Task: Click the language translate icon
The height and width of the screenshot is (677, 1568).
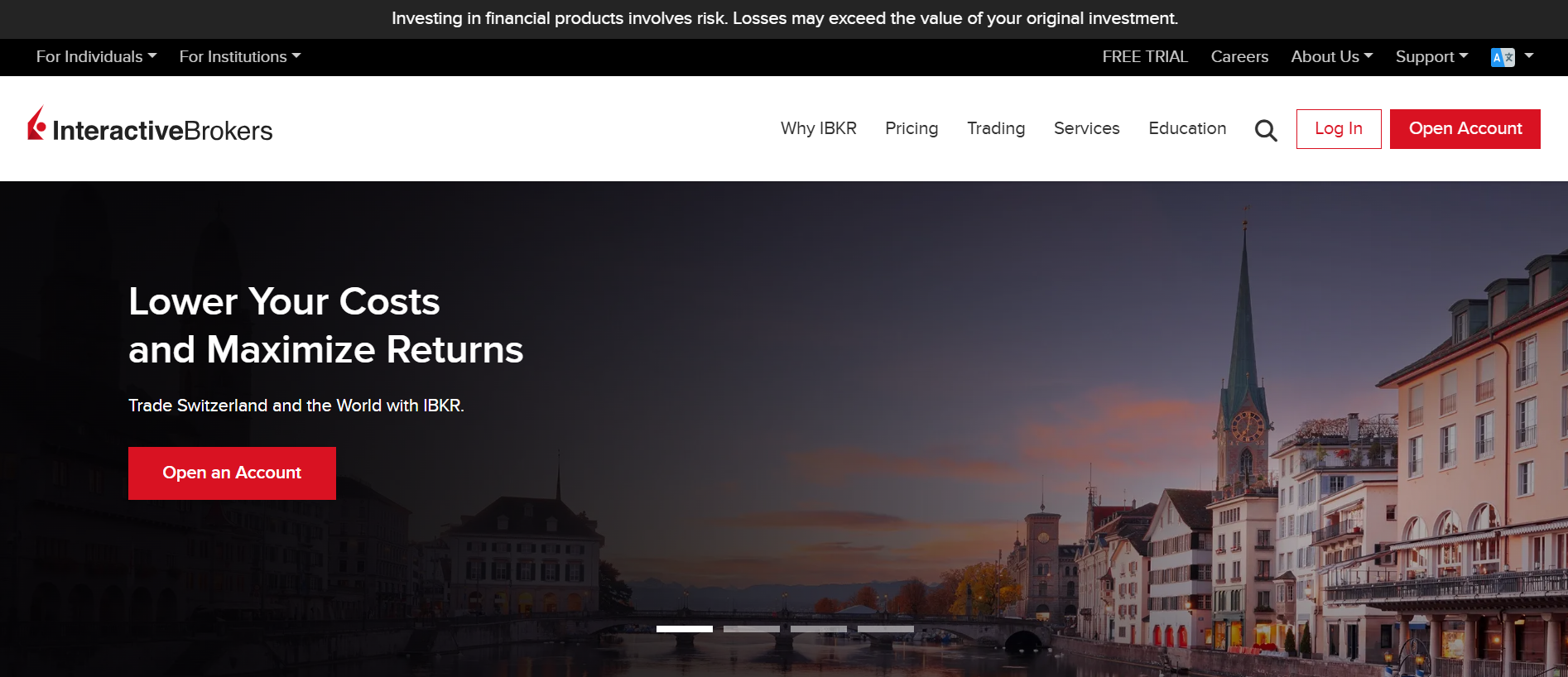Action: coord(1503,57)
